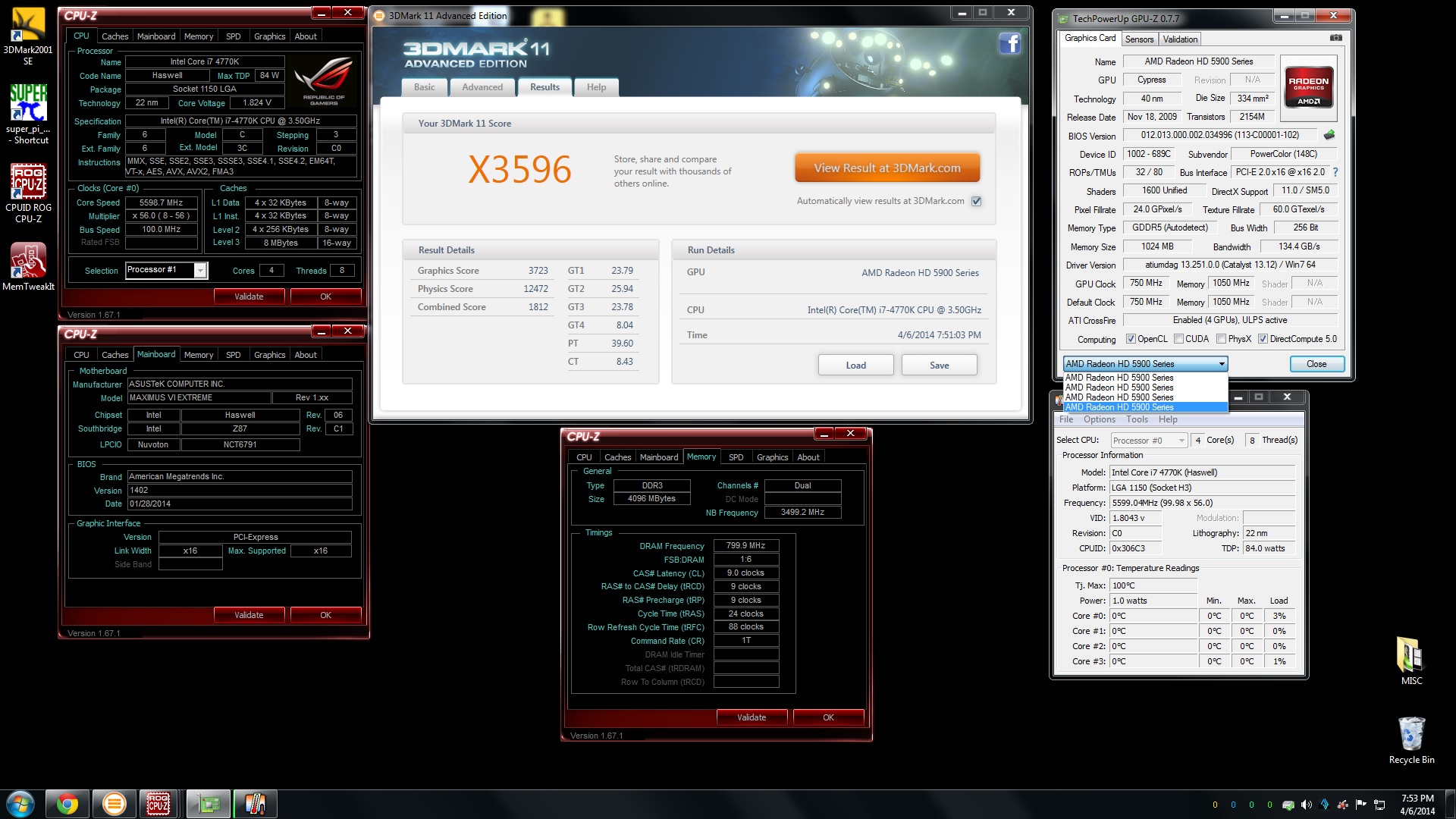This screenshot has width=1456, height=819.
Task: Click the blue diamond tray icon
Action: [x=1324, y=805]
